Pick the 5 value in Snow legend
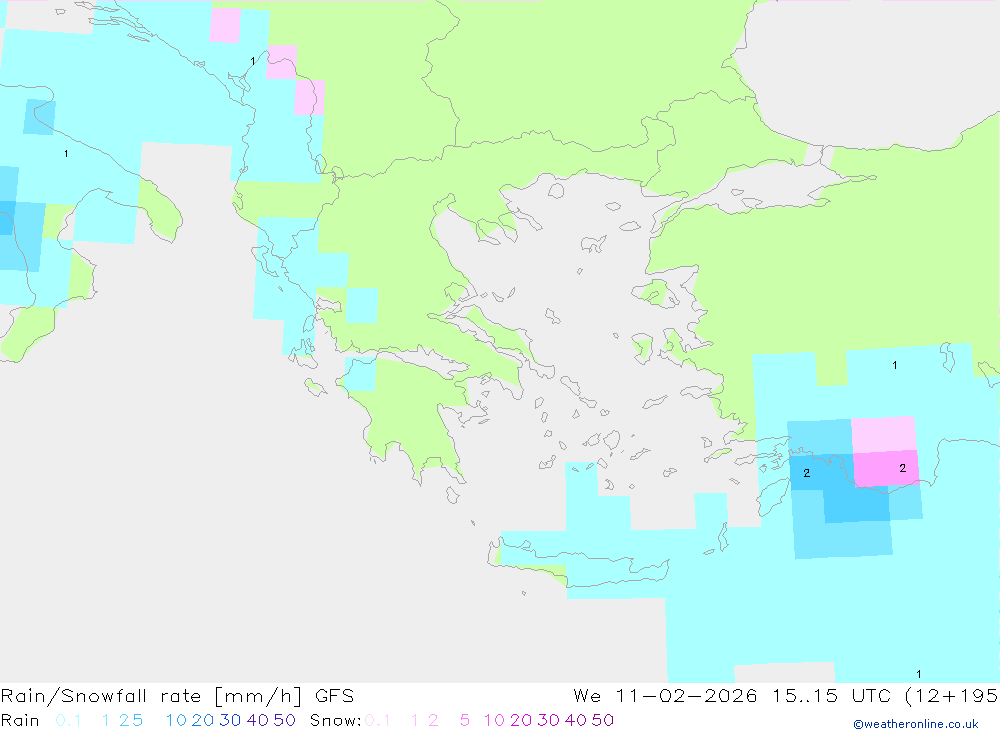Screen dimensions: 1000x733 tap(465, 720)
